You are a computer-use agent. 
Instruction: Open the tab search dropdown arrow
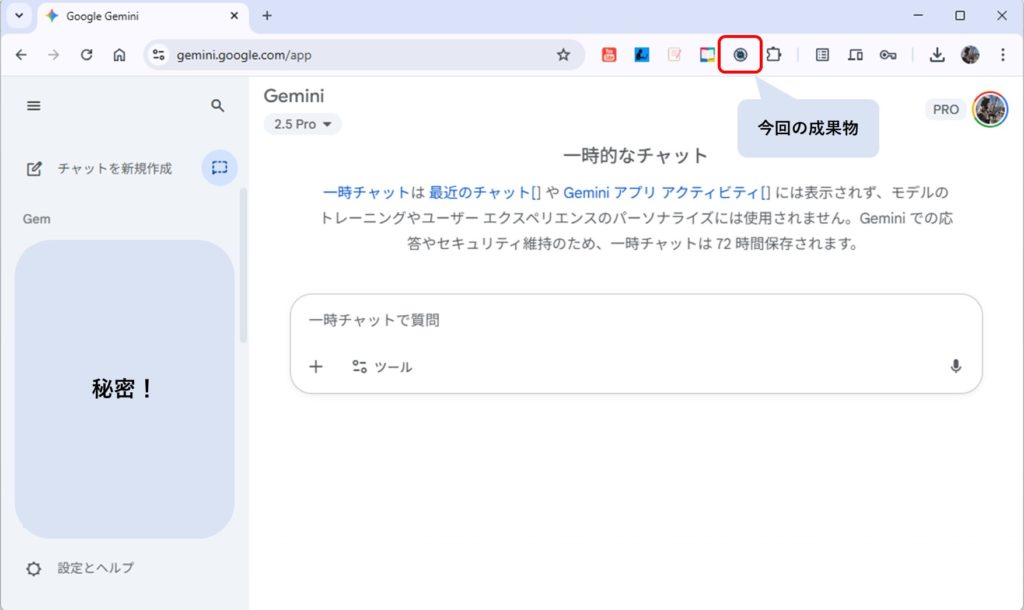pos(18,16)
